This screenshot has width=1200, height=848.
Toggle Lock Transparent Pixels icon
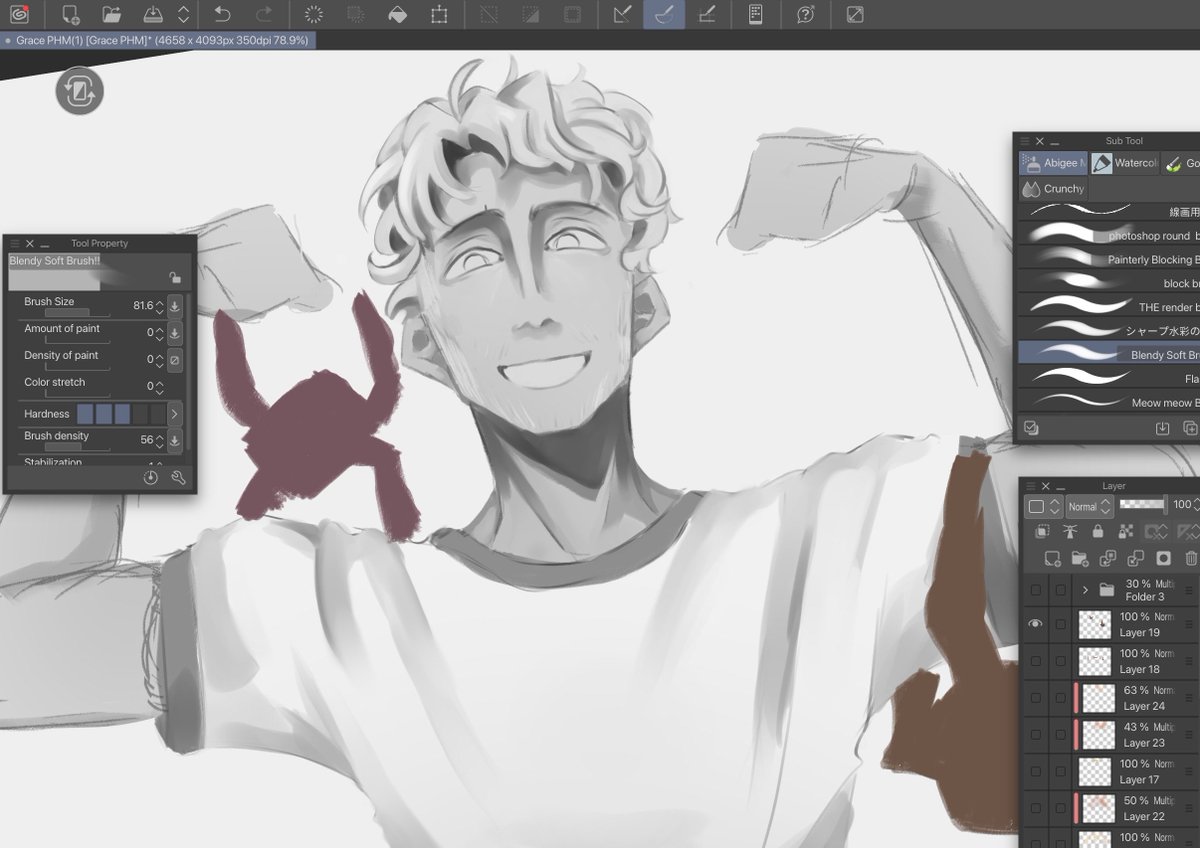point(1126,532)
